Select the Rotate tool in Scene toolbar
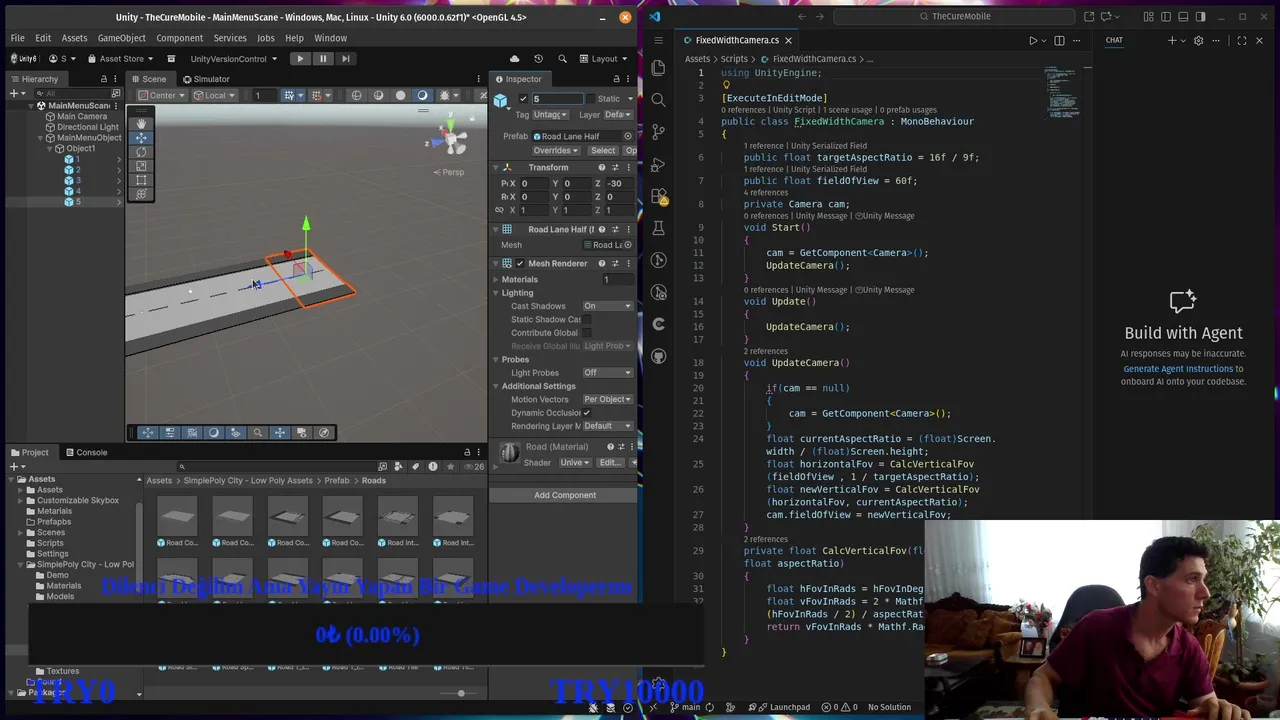 click(x=141, y=152)
